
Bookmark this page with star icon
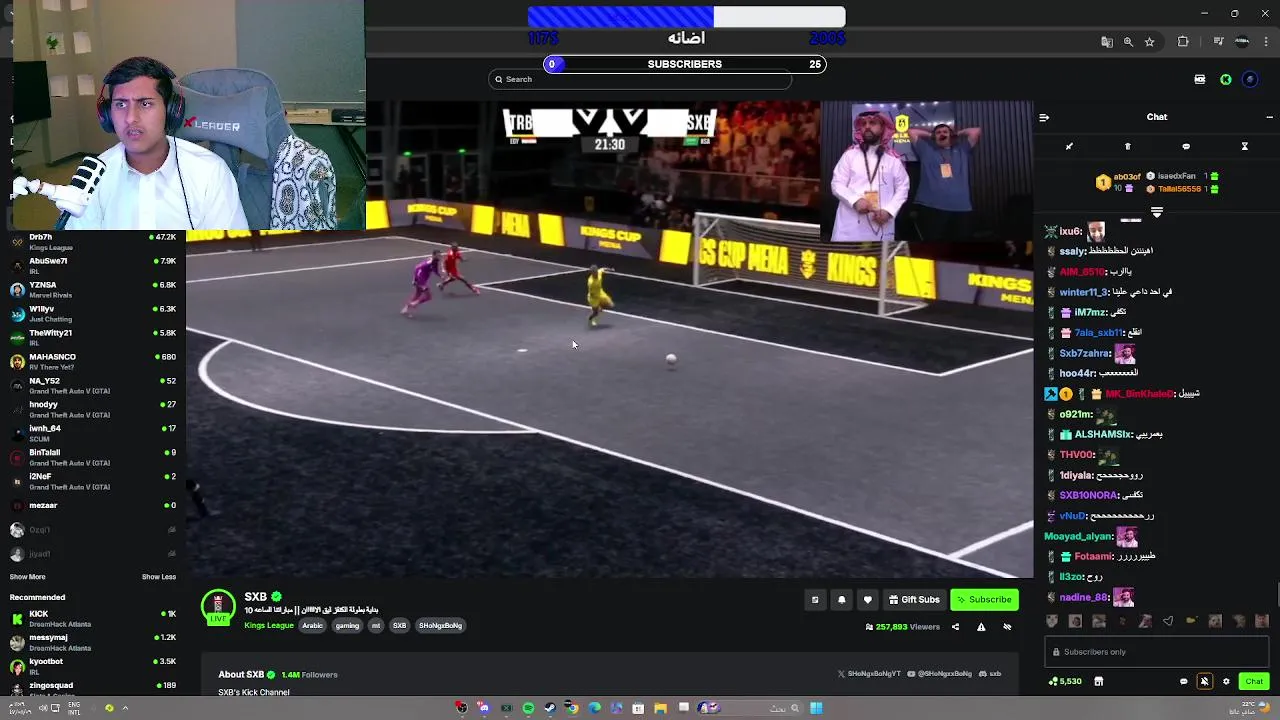click(1150, 42)
